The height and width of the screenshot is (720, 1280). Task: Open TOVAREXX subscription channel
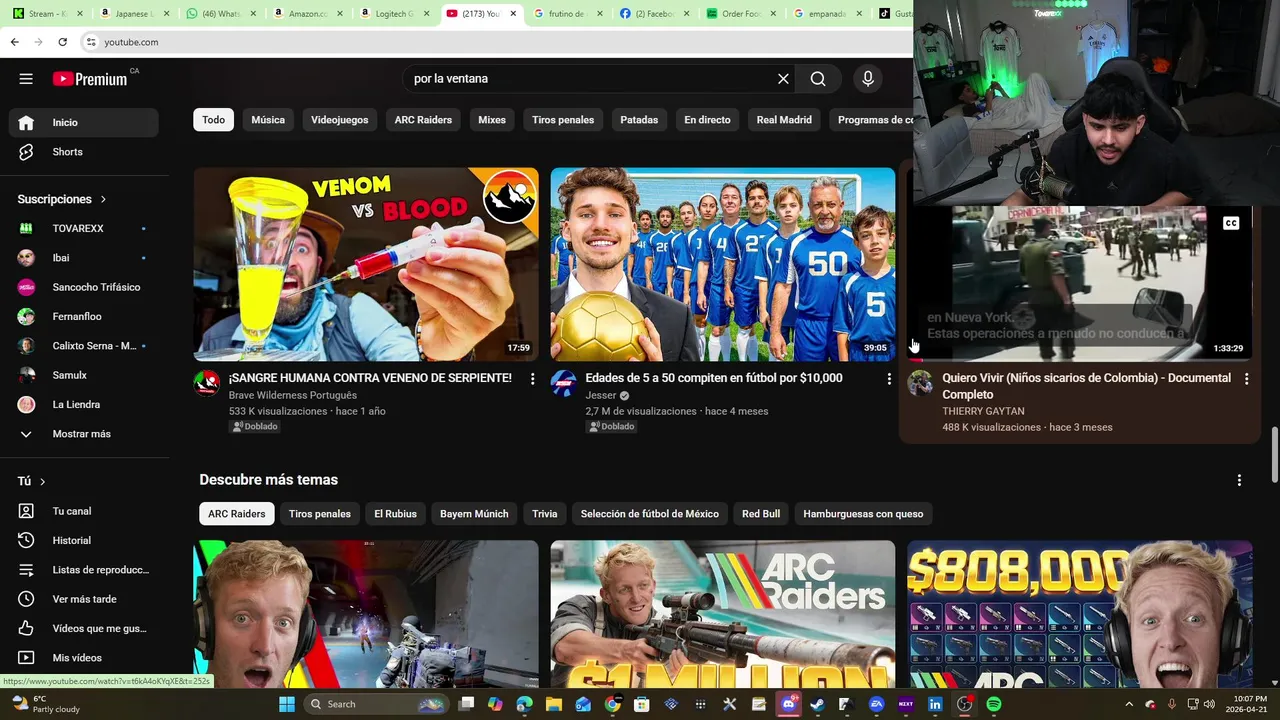[84, 229]
